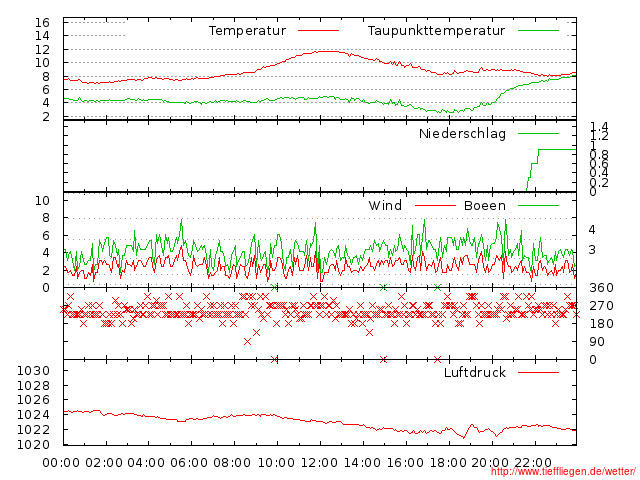Click the Boeen legend label
The width and height of the screenshot is (640, 480).
485,205
